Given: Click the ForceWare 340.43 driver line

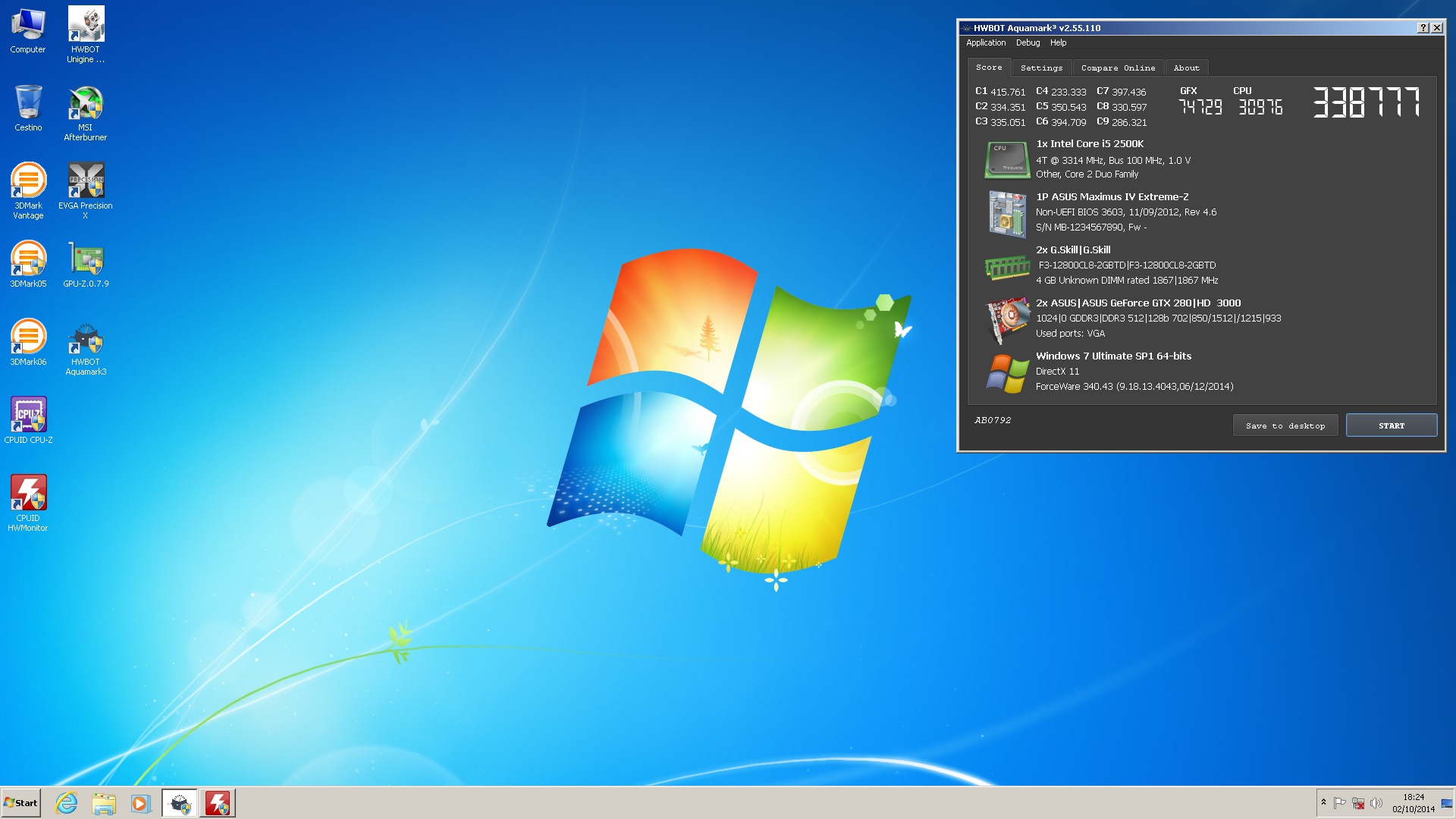Looking at the screenshot, I should (1134, 387).
